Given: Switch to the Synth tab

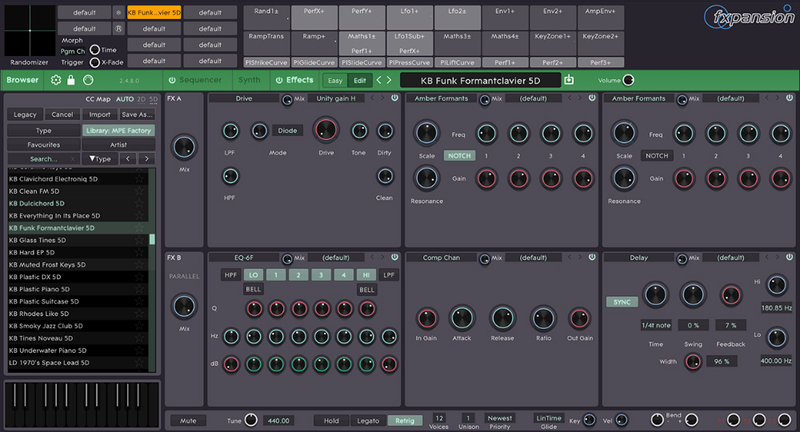Looking at the screenshot, I should [x=251, y=80].
